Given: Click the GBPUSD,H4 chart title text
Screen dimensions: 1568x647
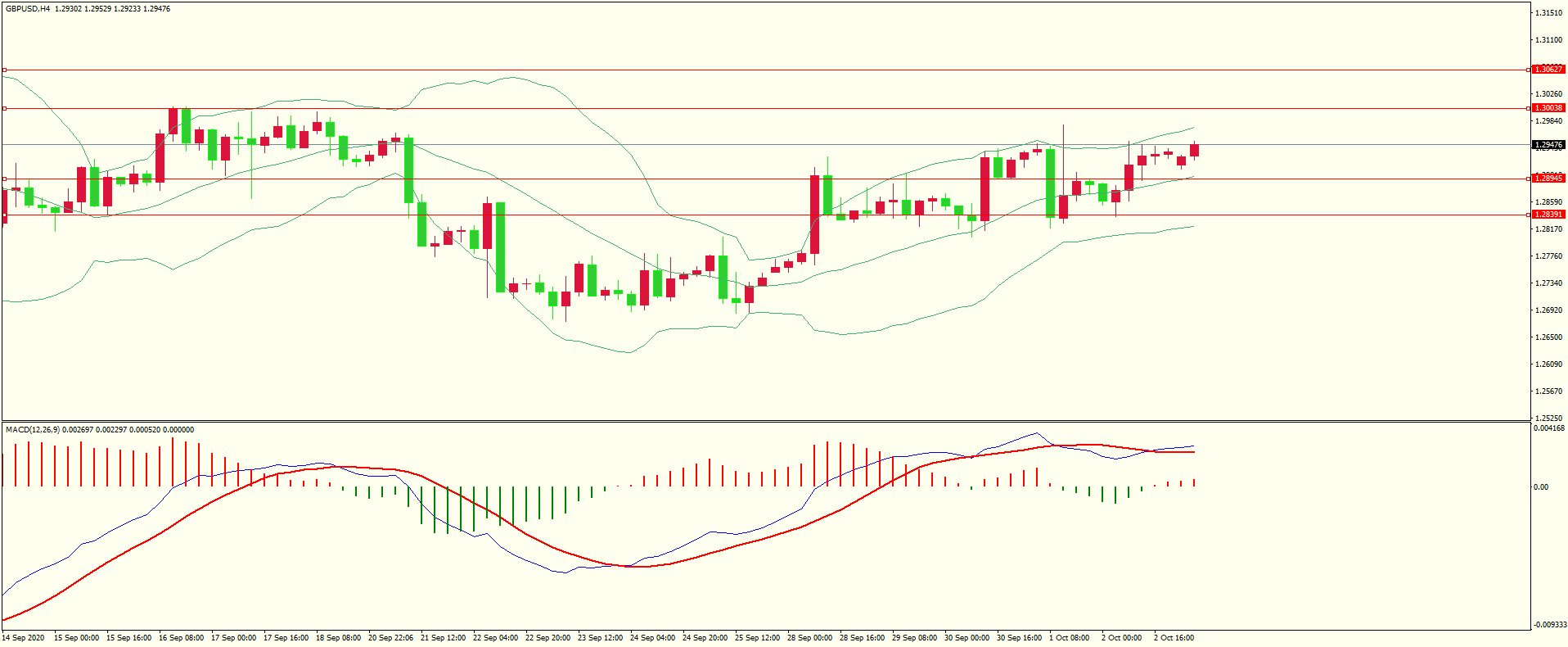Looking at the screenshot, I should 28,9.
